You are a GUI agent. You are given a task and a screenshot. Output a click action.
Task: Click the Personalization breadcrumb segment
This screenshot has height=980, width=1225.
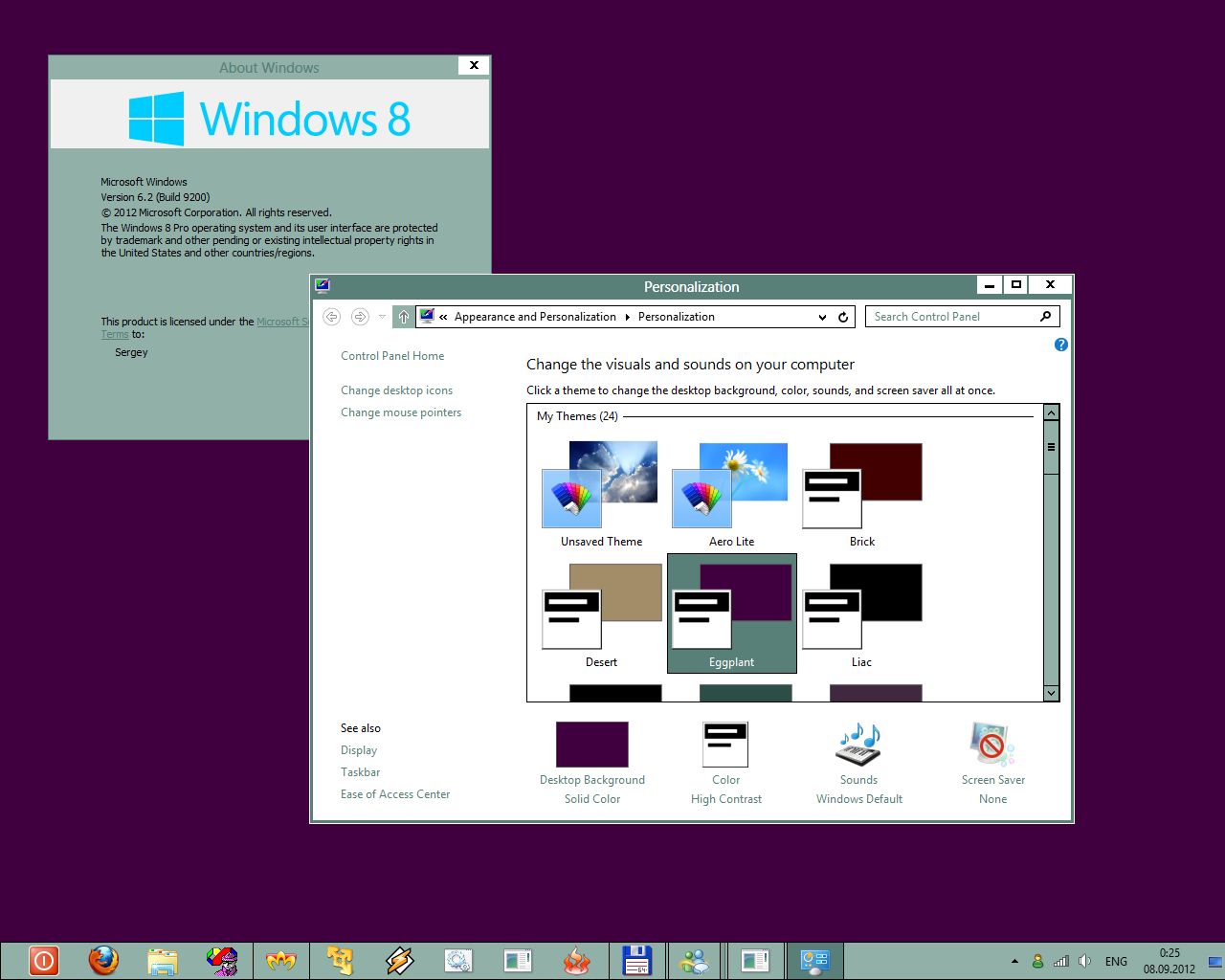tap(677, 317)
